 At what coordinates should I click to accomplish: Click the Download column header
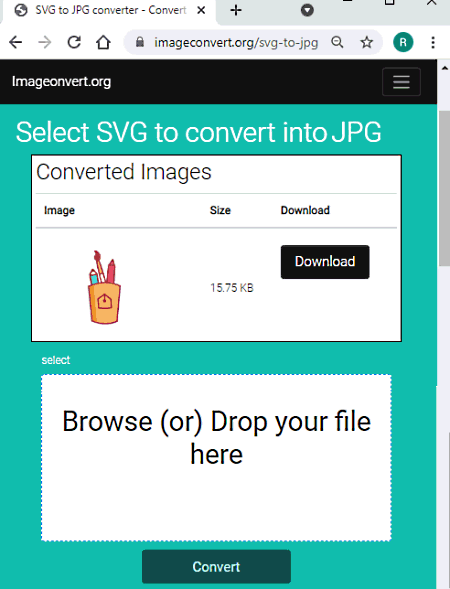pos(305,210)
